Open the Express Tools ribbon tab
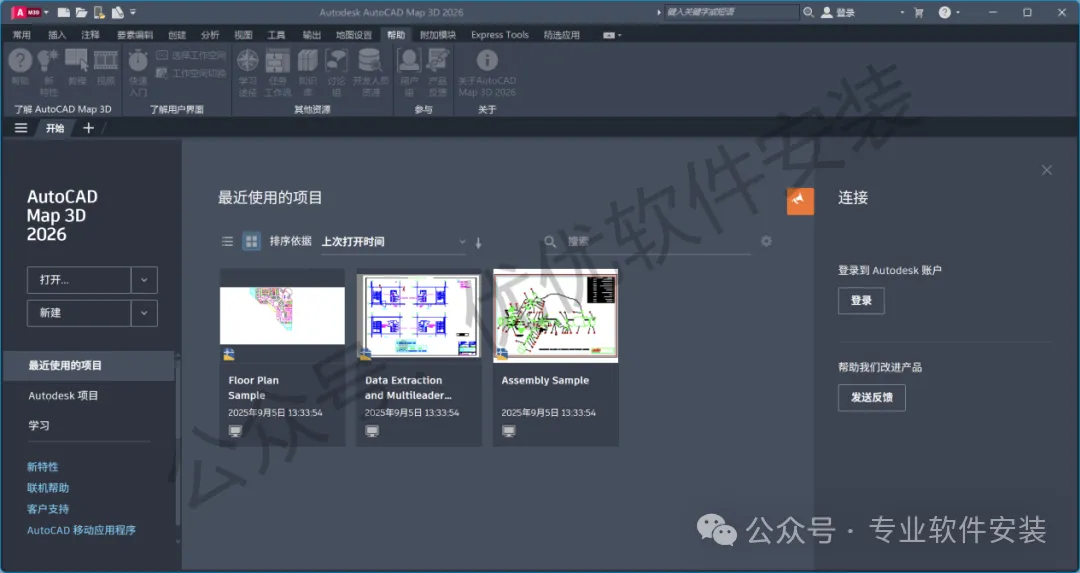The image size is (1080, 573). pyautogui.click(x=500, y=35)
